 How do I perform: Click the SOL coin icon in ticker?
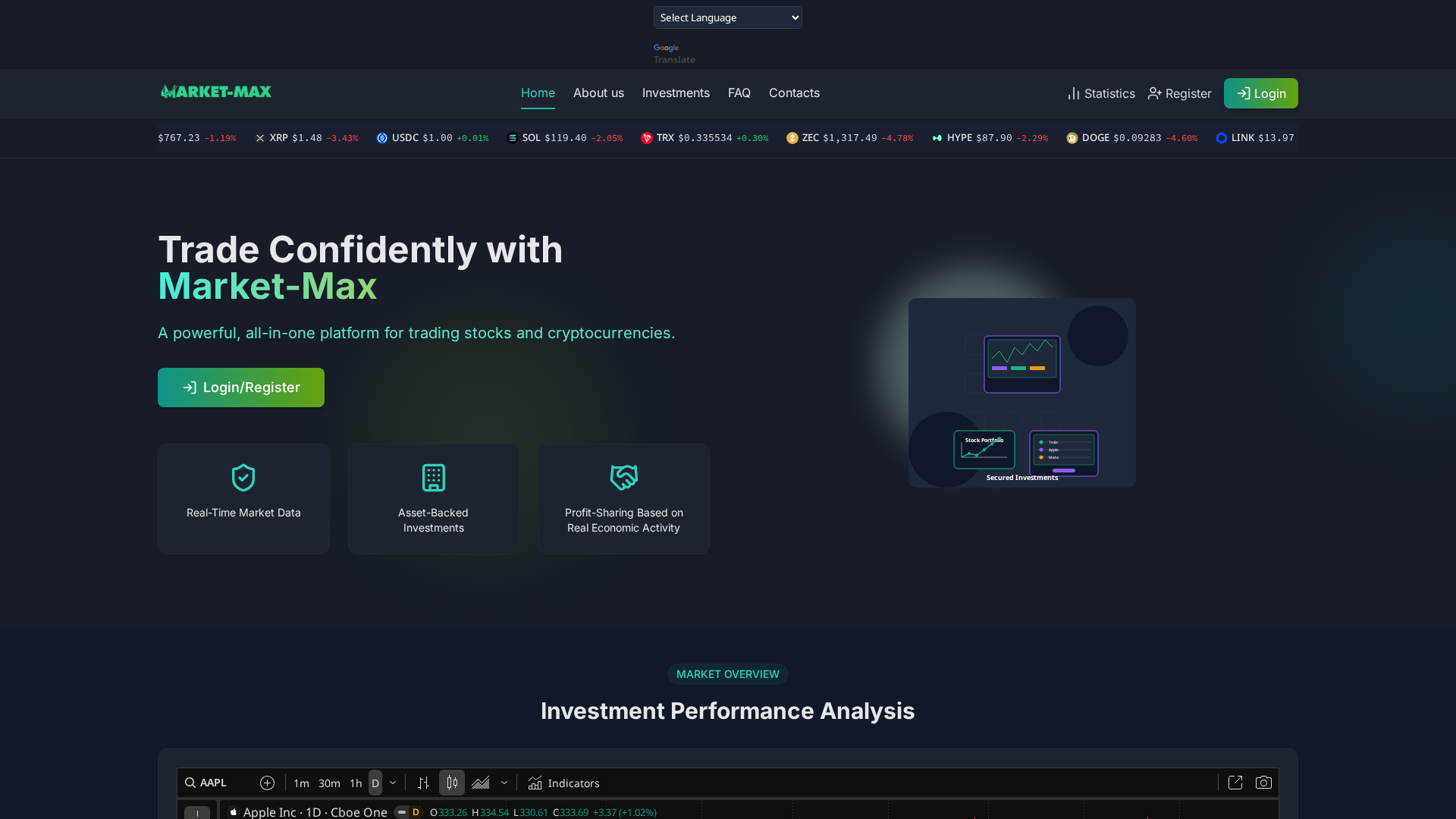click(513, 138)
